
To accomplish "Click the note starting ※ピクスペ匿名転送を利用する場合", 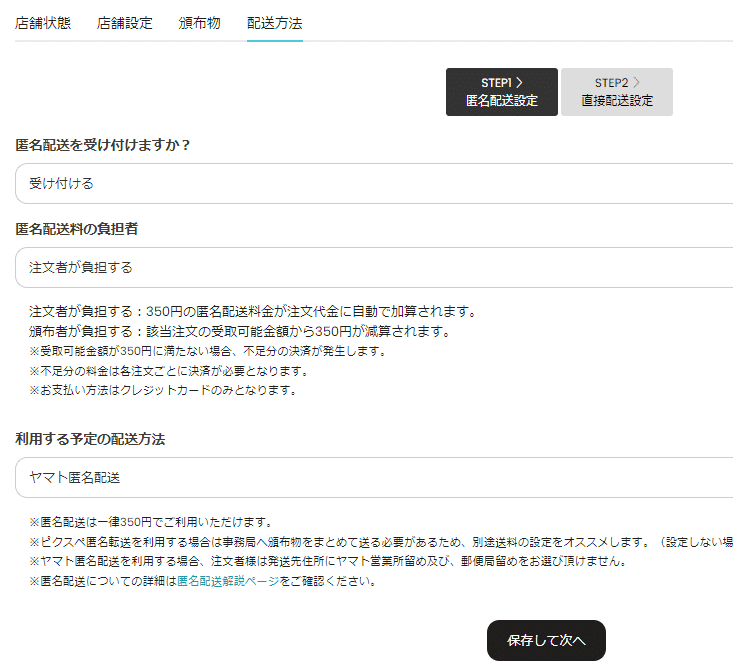I will point(381,542).
